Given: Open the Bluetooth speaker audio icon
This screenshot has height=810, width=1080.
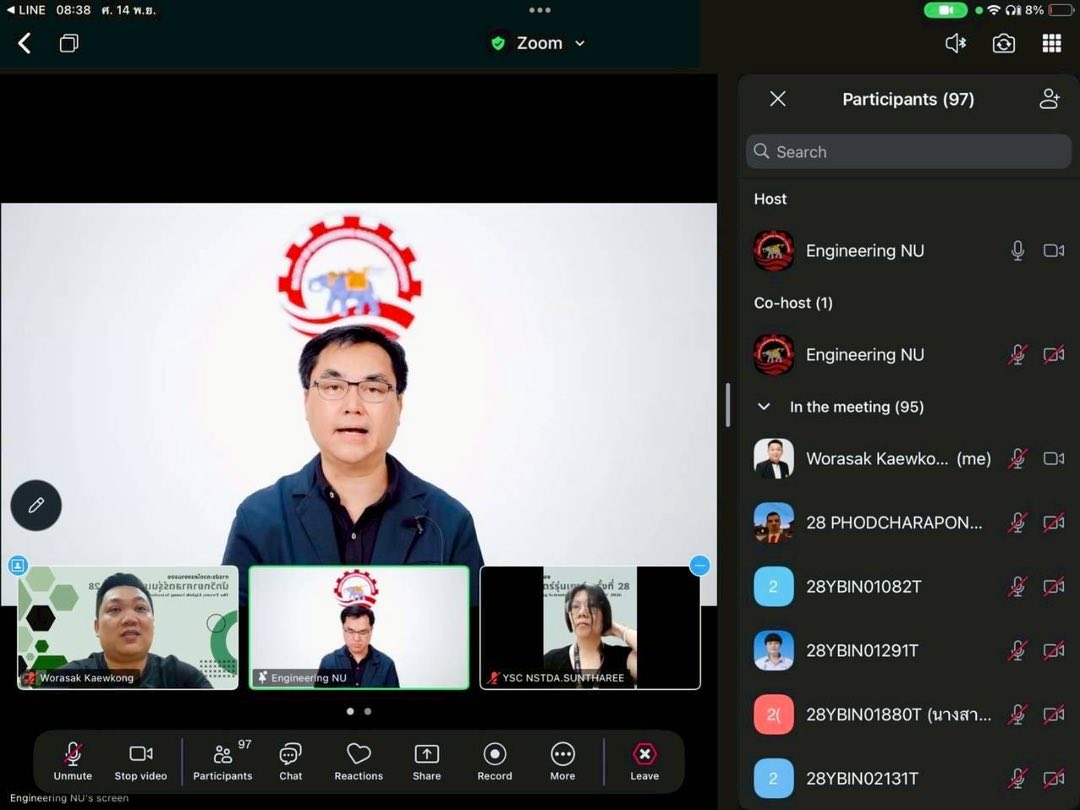Looking at the screenshot, I should tap(956, 43).
